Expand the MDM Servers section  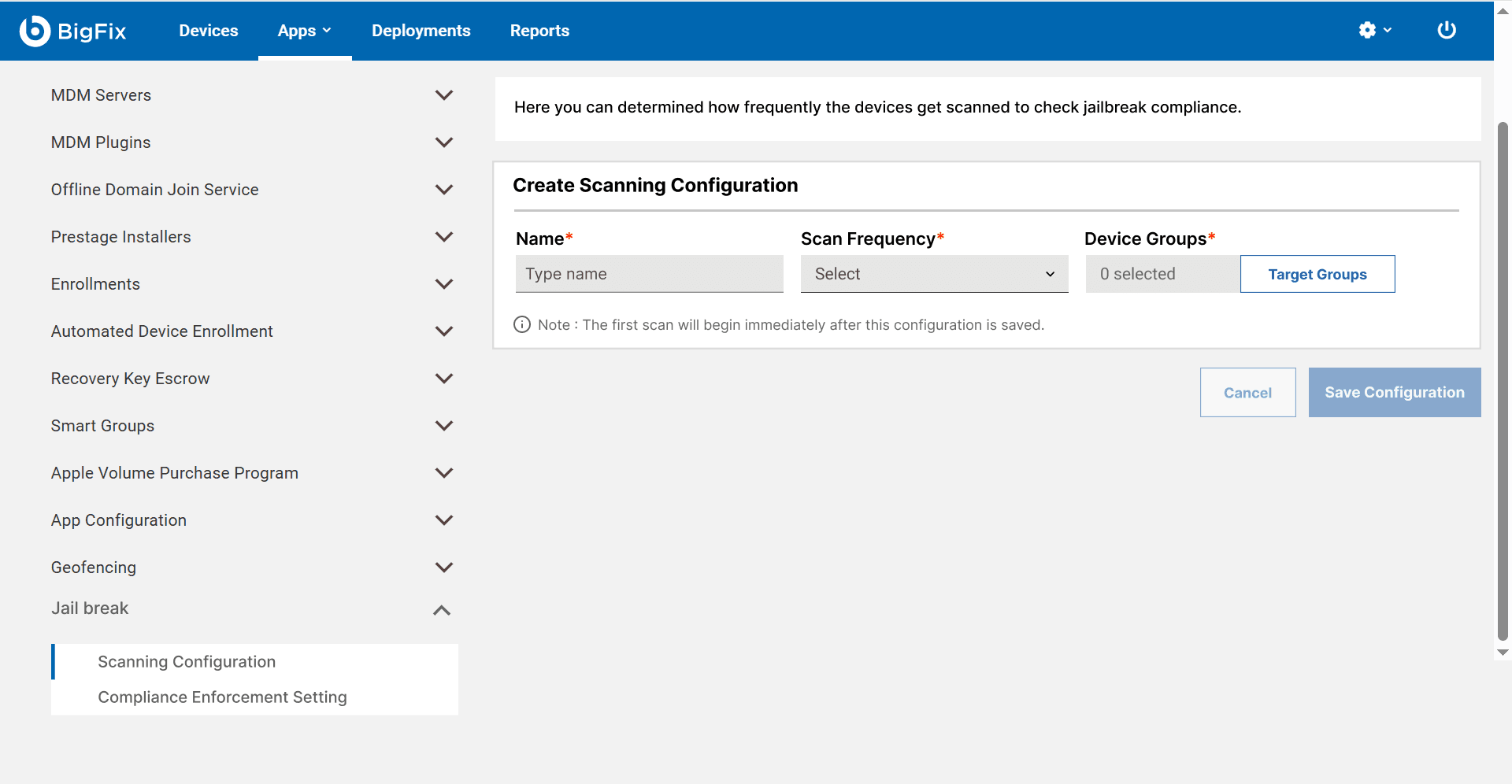pyautogui.click(x=254, y=95)
